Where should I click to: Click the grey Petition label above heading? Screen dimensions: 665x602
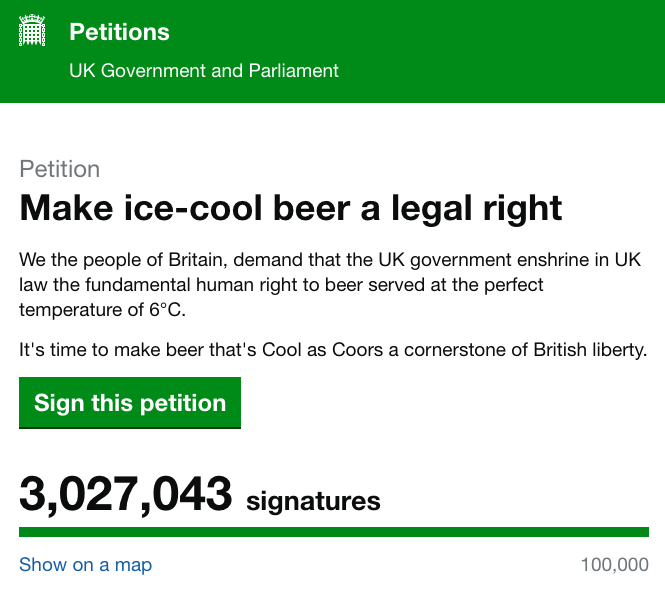pyautogui.click(x=59, y=169)
